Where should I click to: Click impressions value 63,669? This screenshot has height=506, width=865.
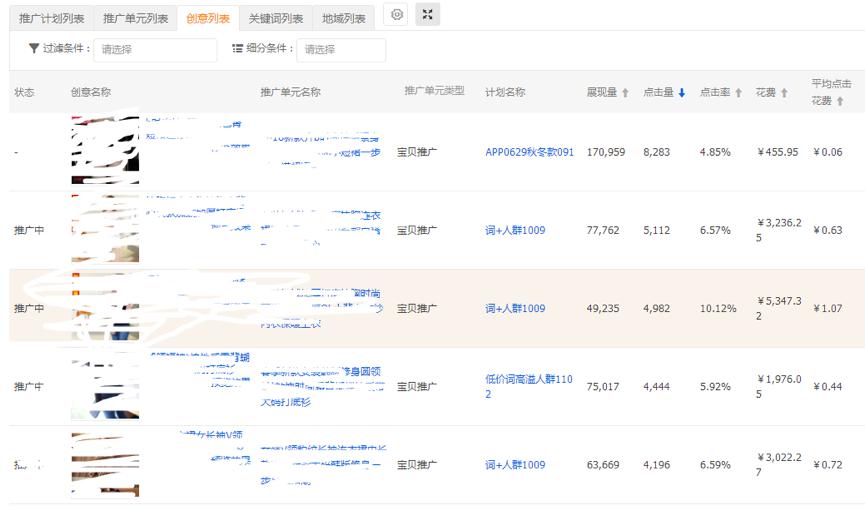tap(603, 465)
